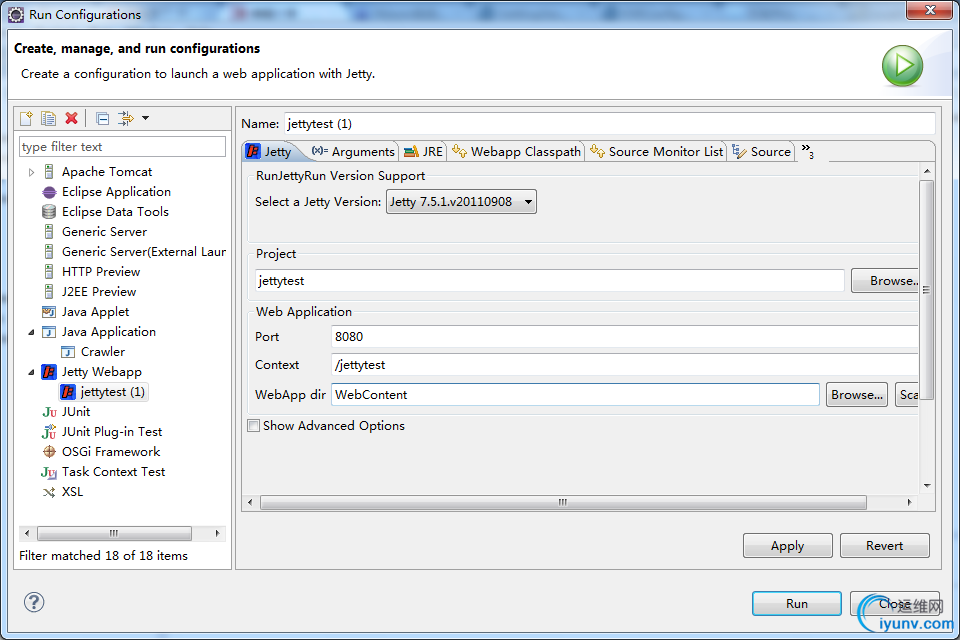The height and width of the screenshot is (640, 960).
Task: Click the jettytest (1) configuration icon
Action: pyautogui.click(x=68, y=392)
